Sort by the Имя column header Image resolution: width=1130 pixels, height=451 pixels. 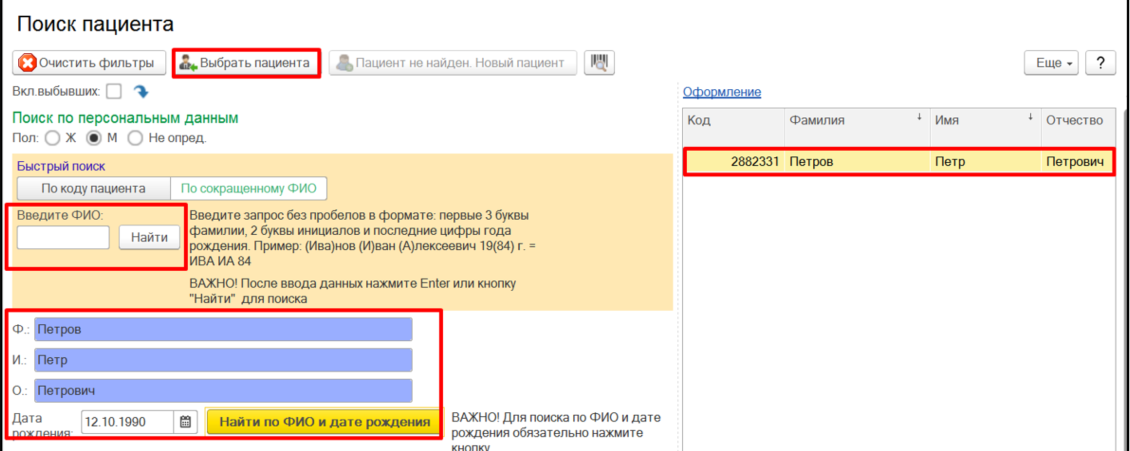[985, 120]
